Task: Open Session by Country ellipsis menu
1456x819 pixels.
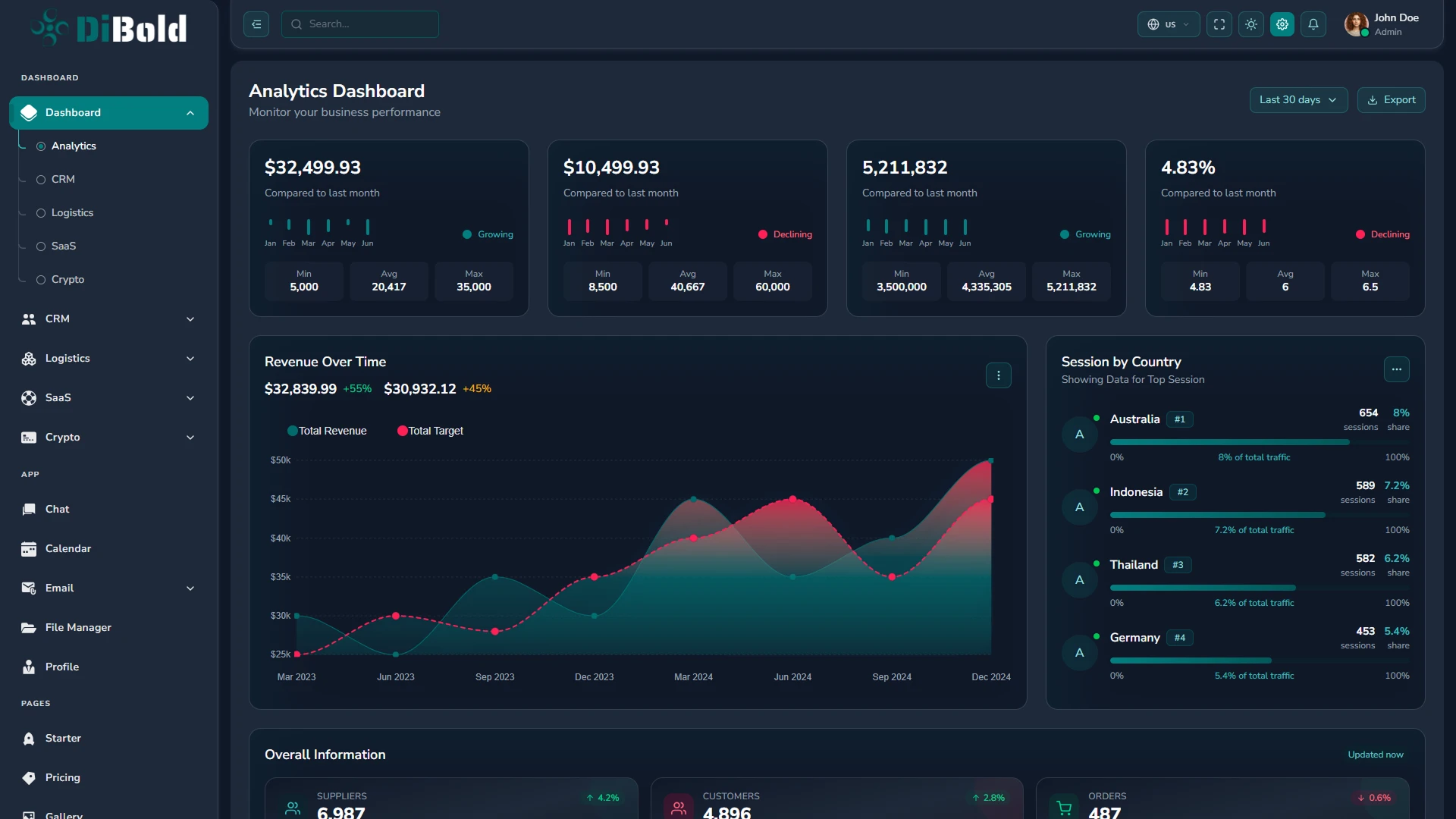Action: (x=1396, y=369)
